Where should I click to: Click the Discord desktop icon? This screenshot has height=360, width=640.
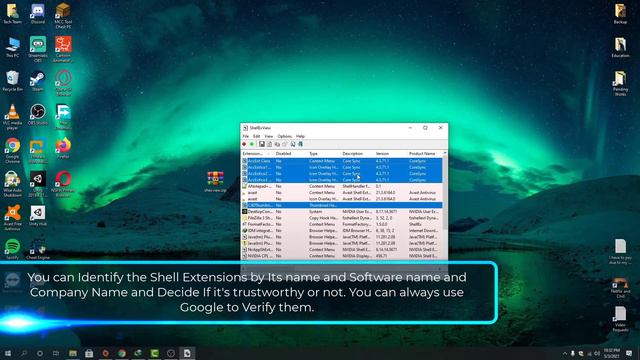pyautogui.click(x=38, y=13)
